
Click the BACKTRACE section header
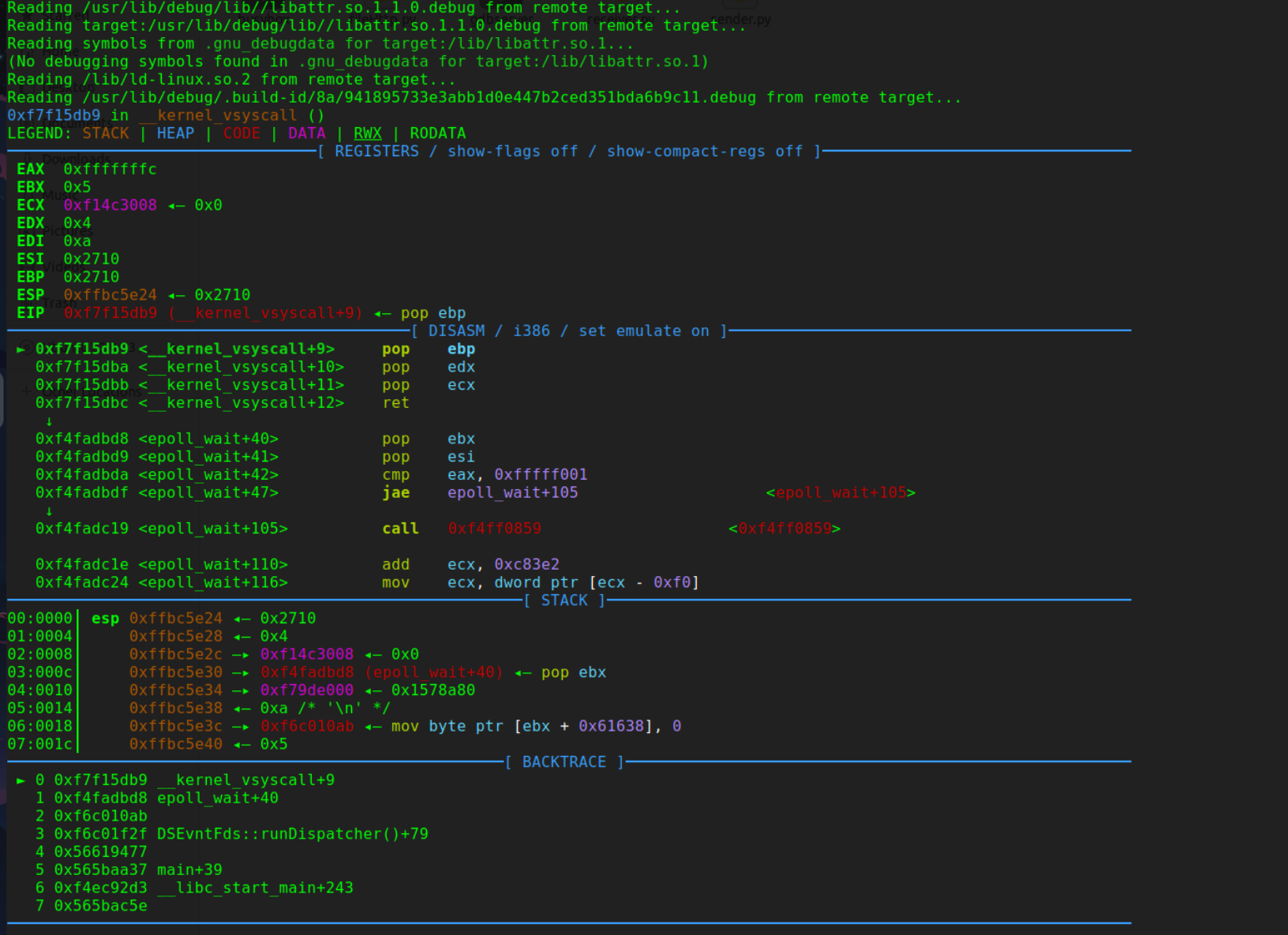point(564,762)
